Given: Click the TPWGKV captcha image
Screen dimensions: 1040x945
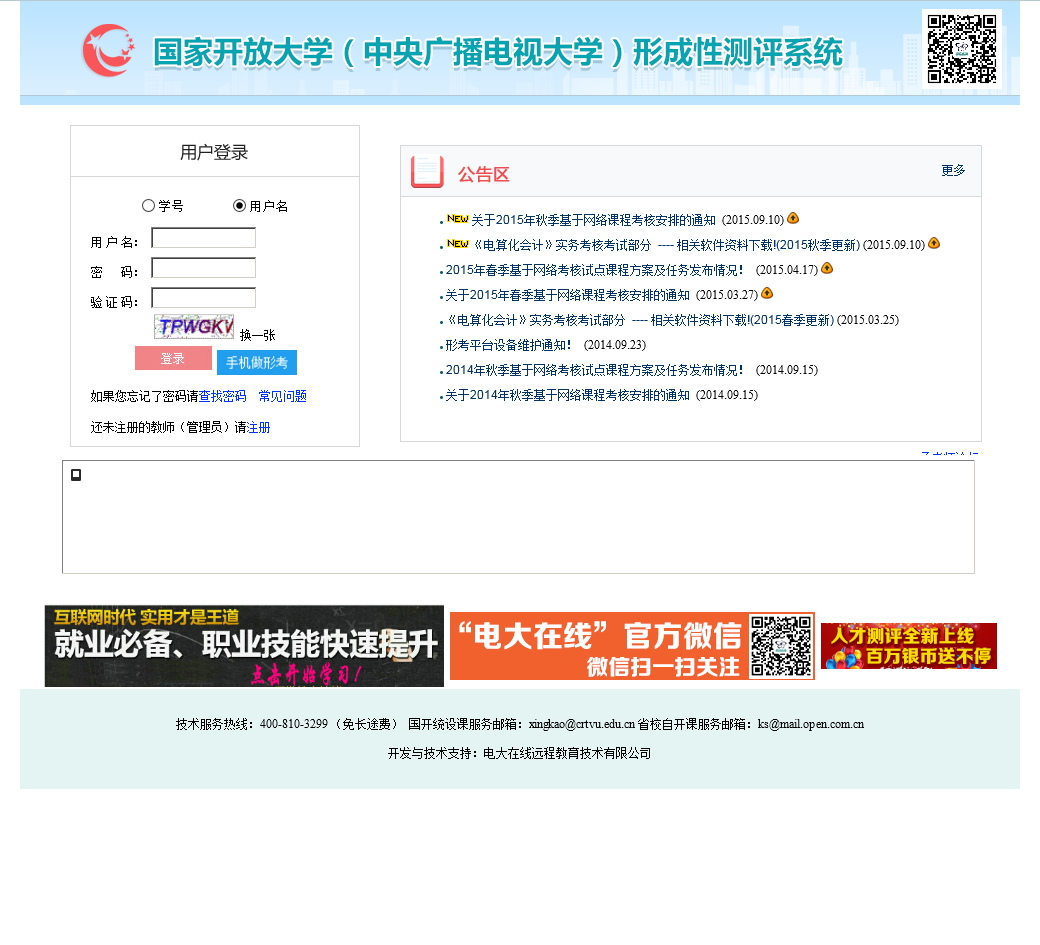Looking at the screenshot, I should [194, 327].
